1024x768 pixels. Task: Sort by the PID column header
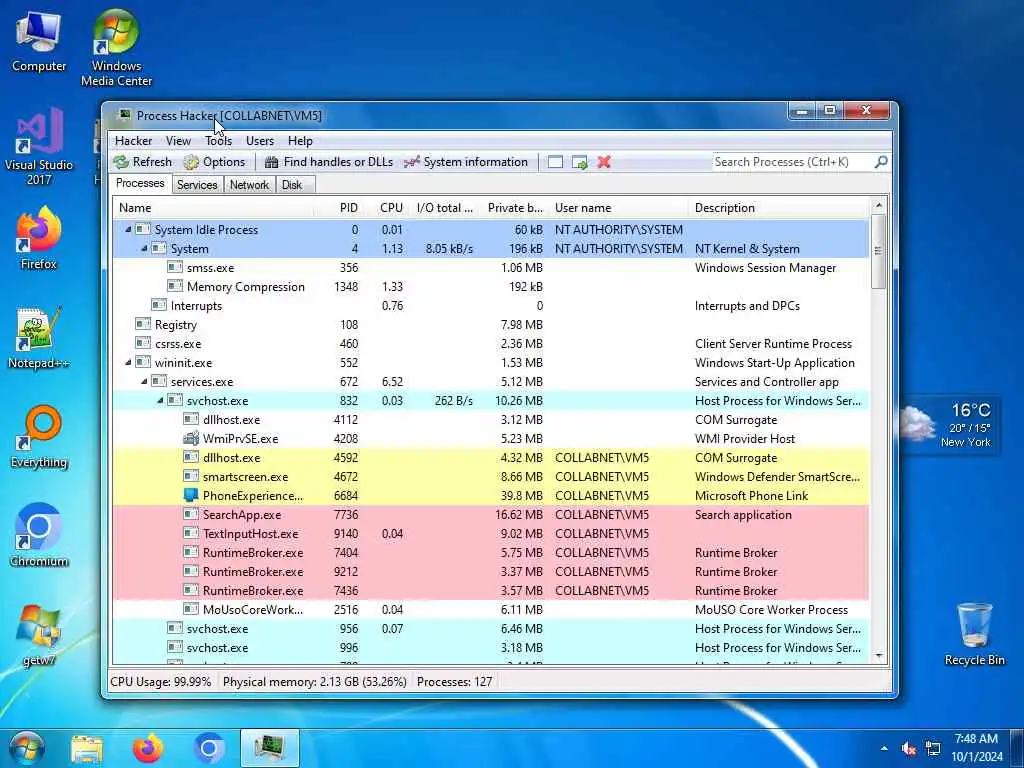coord(340,208)
